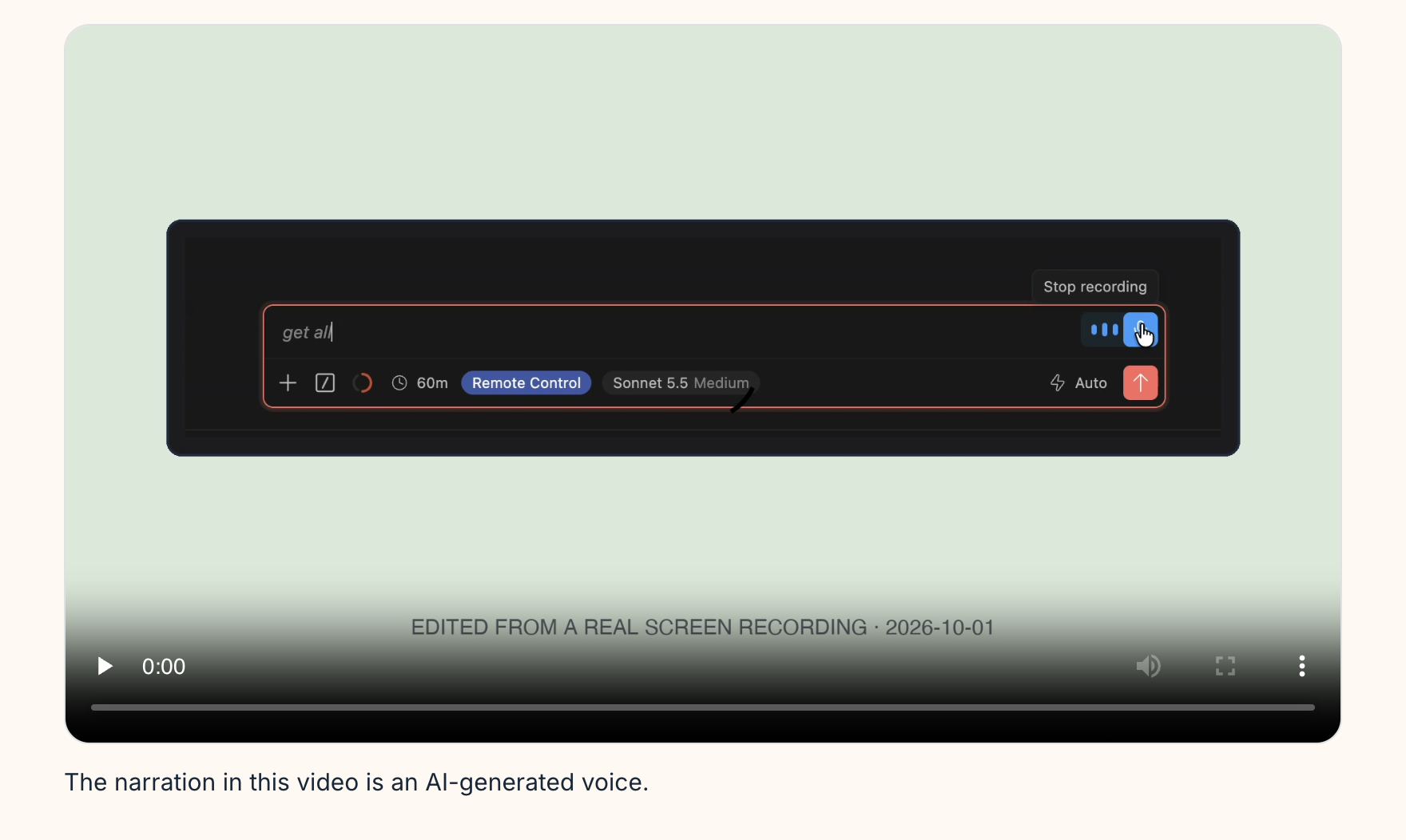Toggle the Auto mode lightning option
This screenshot has width=1406, height=840.
(x=1078, y=383)
